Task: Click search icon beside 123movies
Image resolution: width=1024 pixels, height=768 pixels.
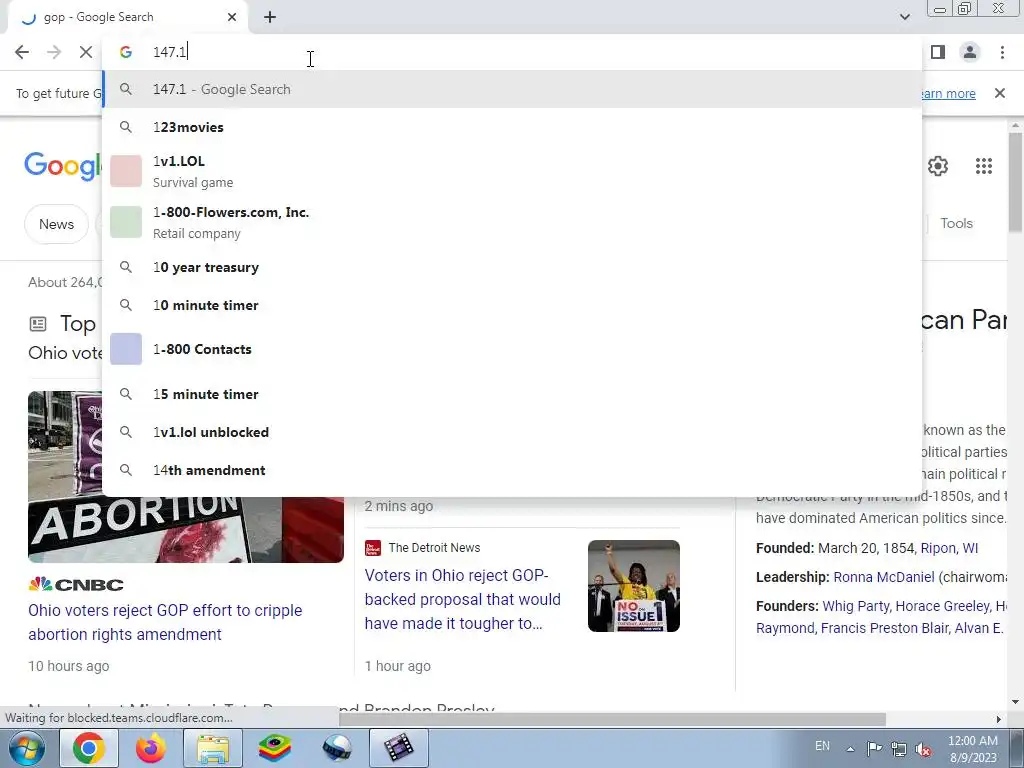Action: click(x=126, y=127)
